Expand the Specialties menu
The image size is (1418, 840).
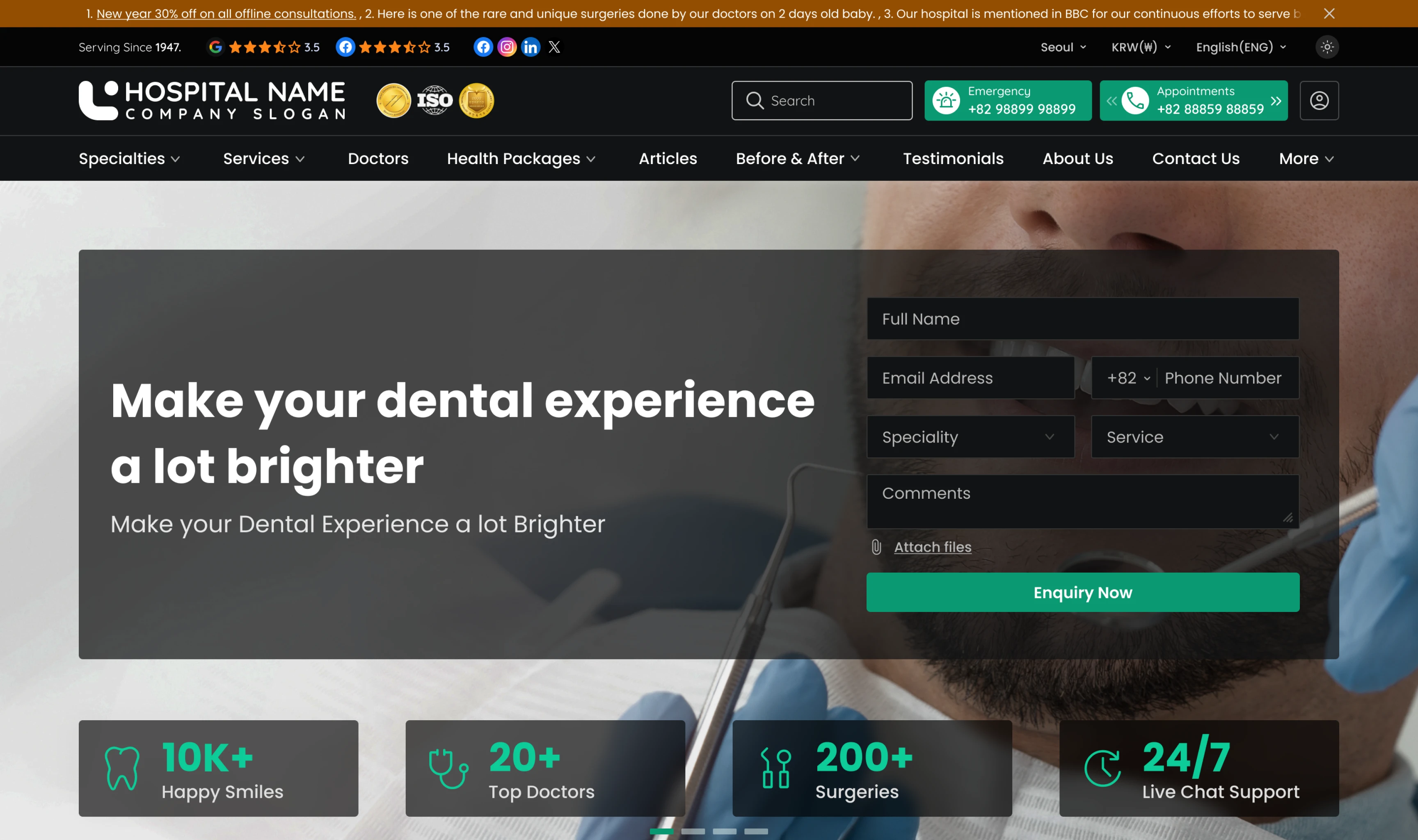pos(129,158)
